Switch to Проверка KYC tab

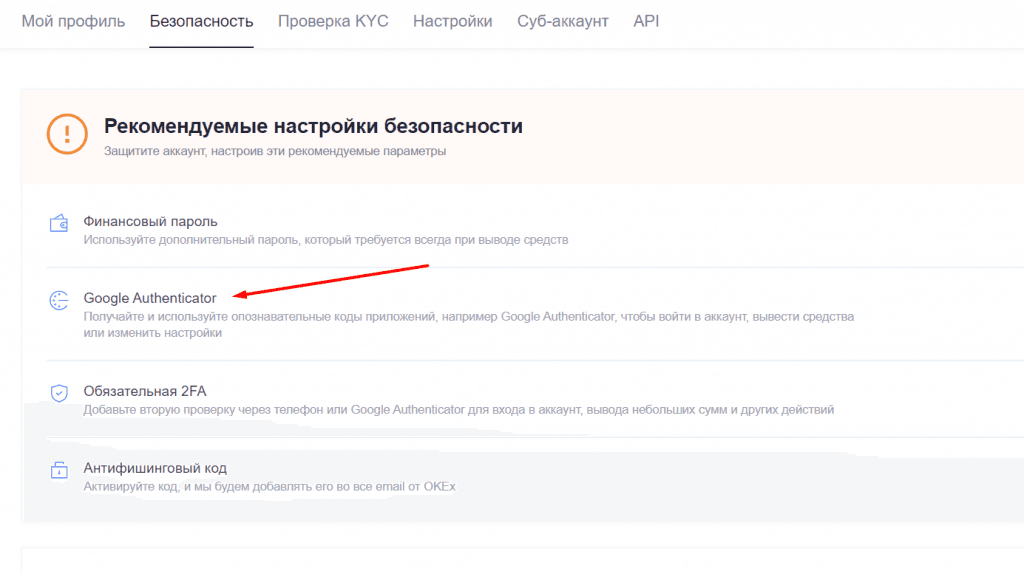pos(333,22)
